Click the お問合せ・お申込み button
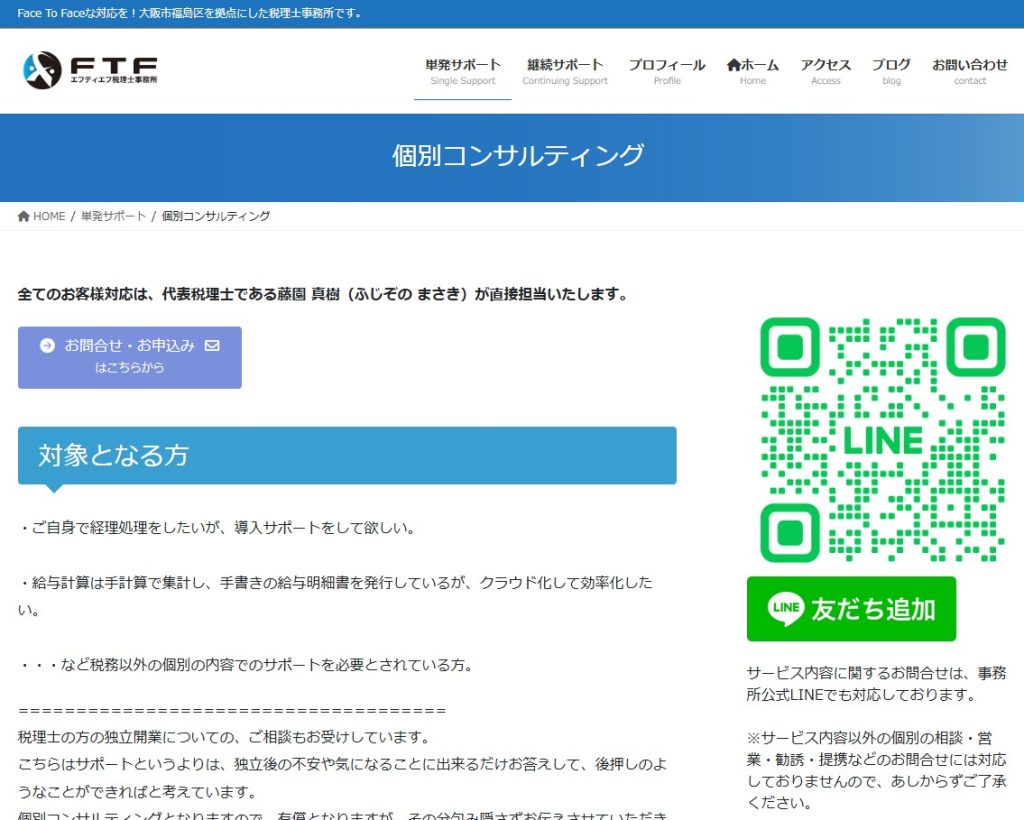The height and width of the screenshot is (820, 1024). 130,358
